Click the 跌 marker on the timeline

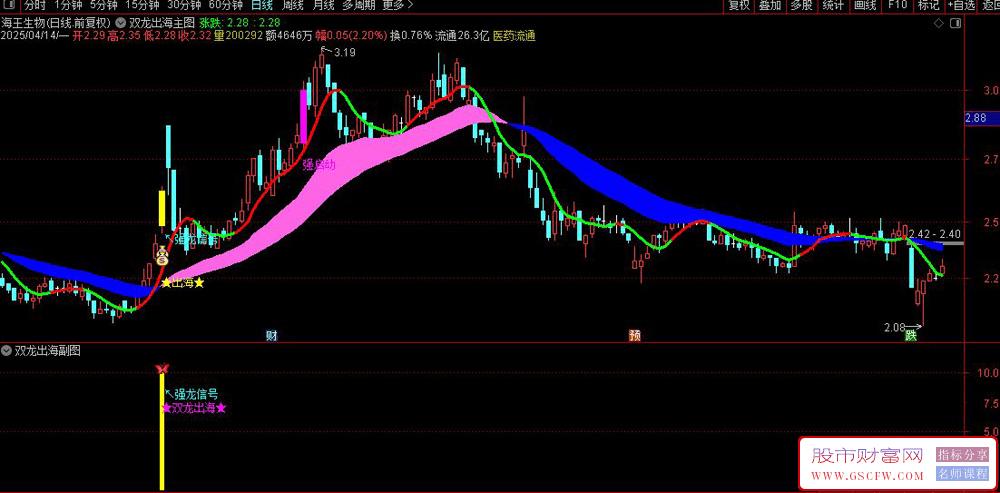pos(912,336)
